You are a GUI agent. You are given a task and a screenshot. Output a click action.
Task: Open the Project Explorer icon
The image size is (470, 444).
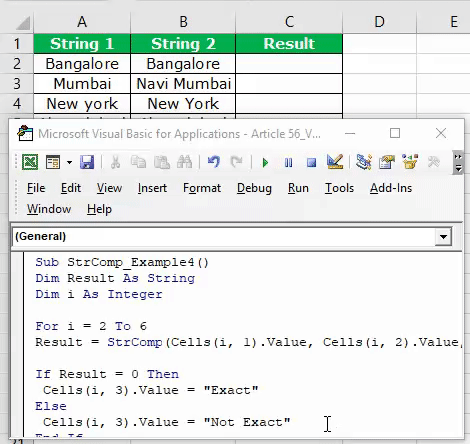point(364,162)
